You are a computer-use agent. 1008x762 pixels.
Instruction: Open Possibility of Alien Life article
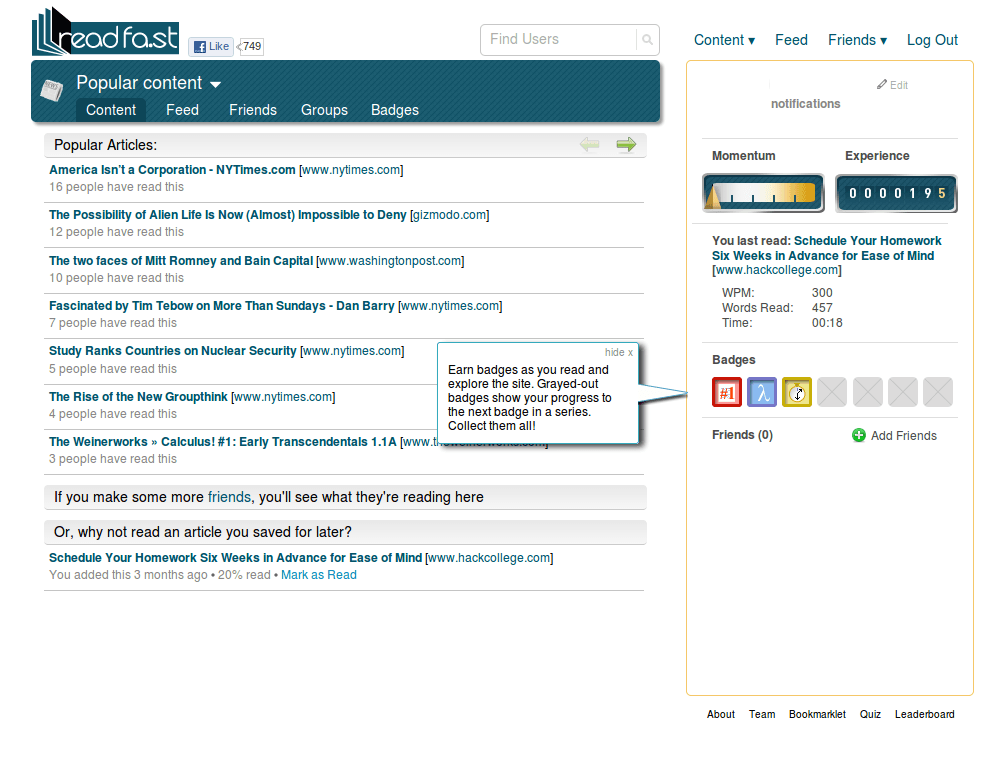tap(228, 215)
